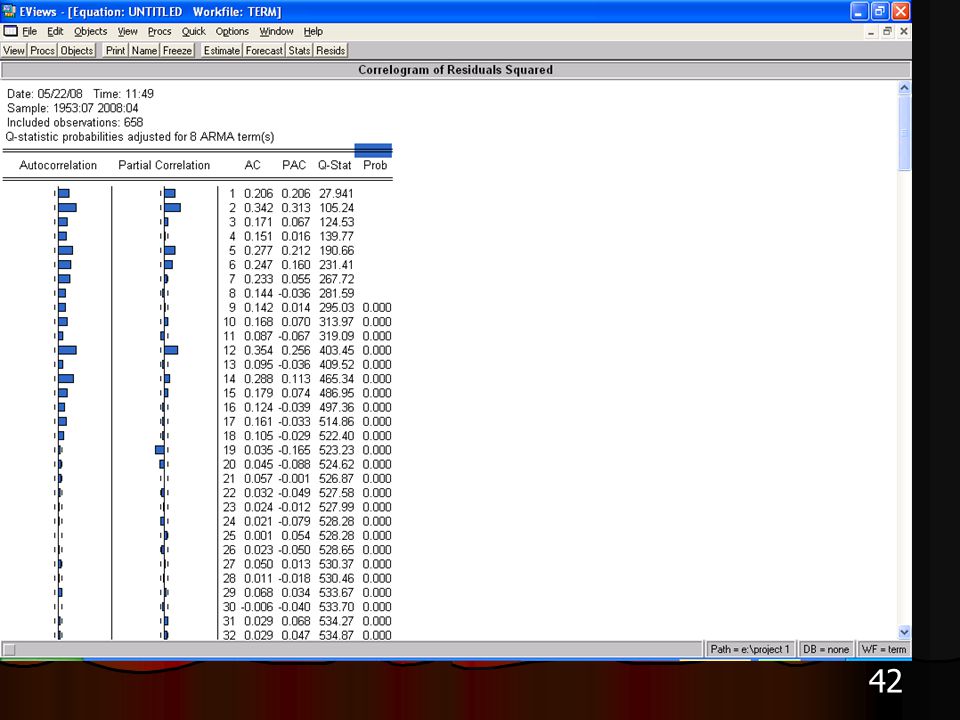960x720 pixels.
Task: Open the Options menu
Action: click(x=232, y=31)
